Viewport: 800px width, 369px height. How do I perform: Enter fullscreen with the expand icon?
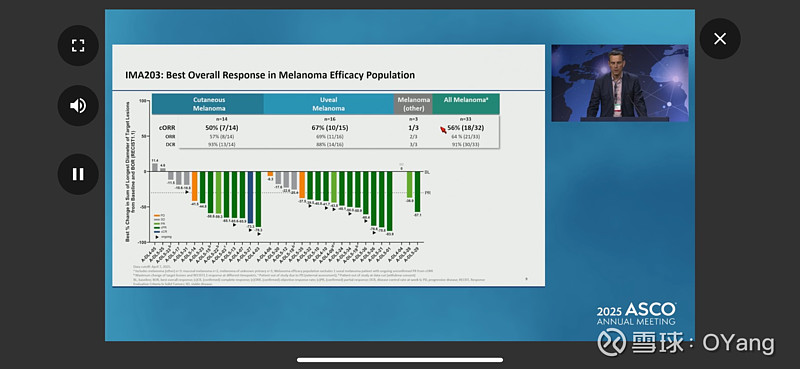click(78, 45)
